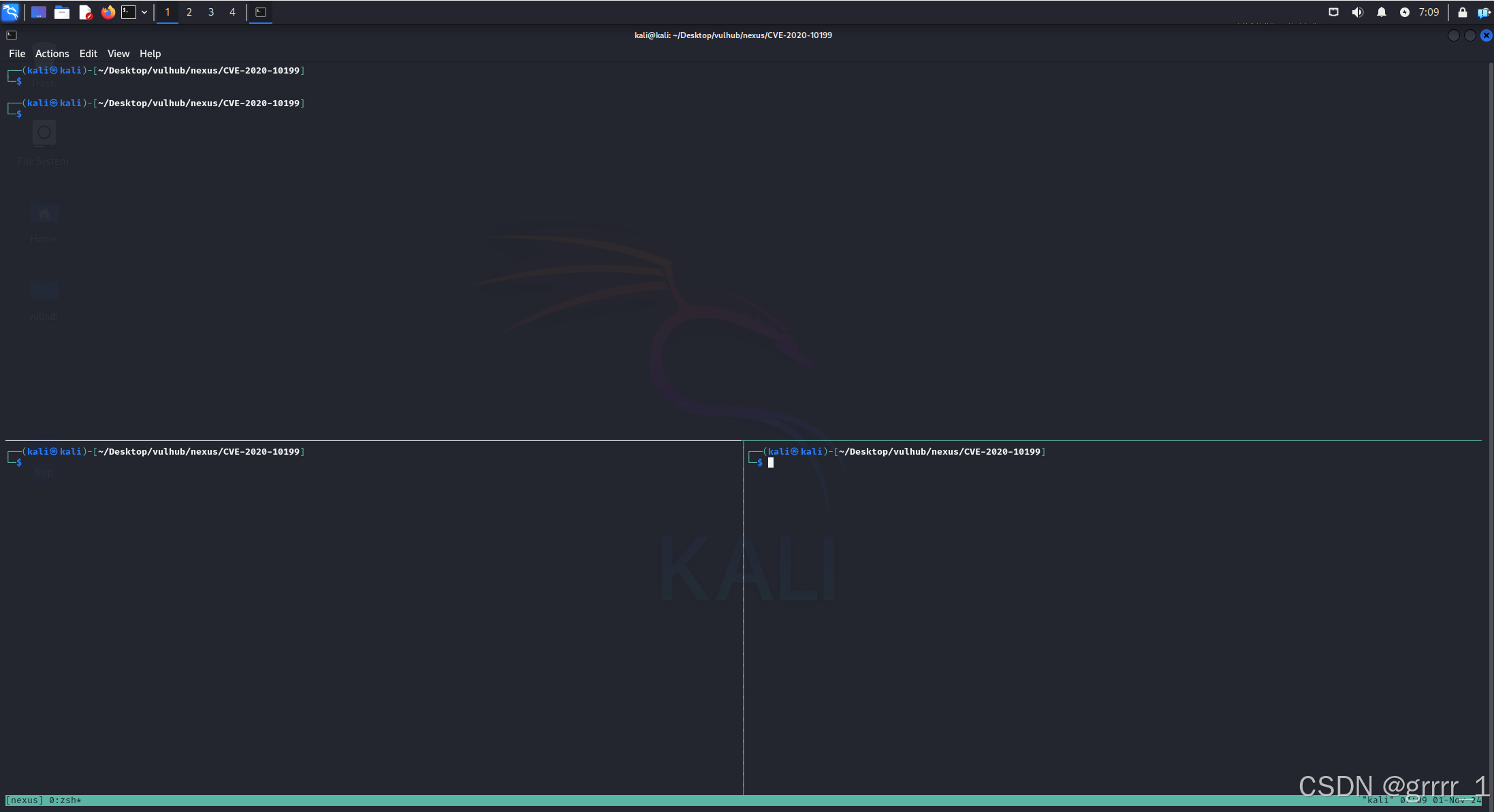Open the File menu in the terminal
1494x812 pixels.
(17, 54)
